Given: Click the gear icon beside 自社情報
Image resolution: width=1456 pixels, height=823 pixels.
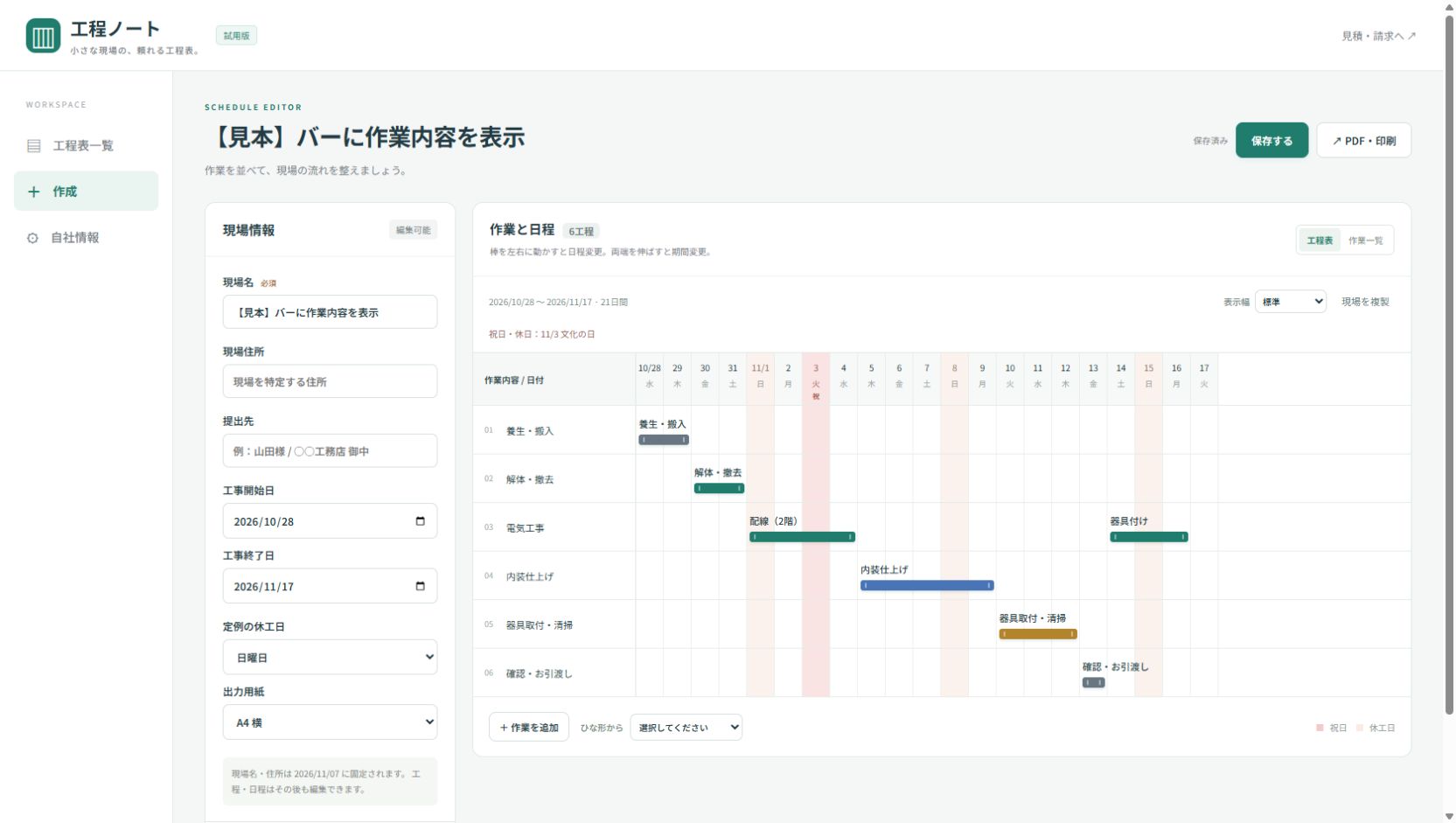Looking at the screenshot, I should click(x=32, y=238).
